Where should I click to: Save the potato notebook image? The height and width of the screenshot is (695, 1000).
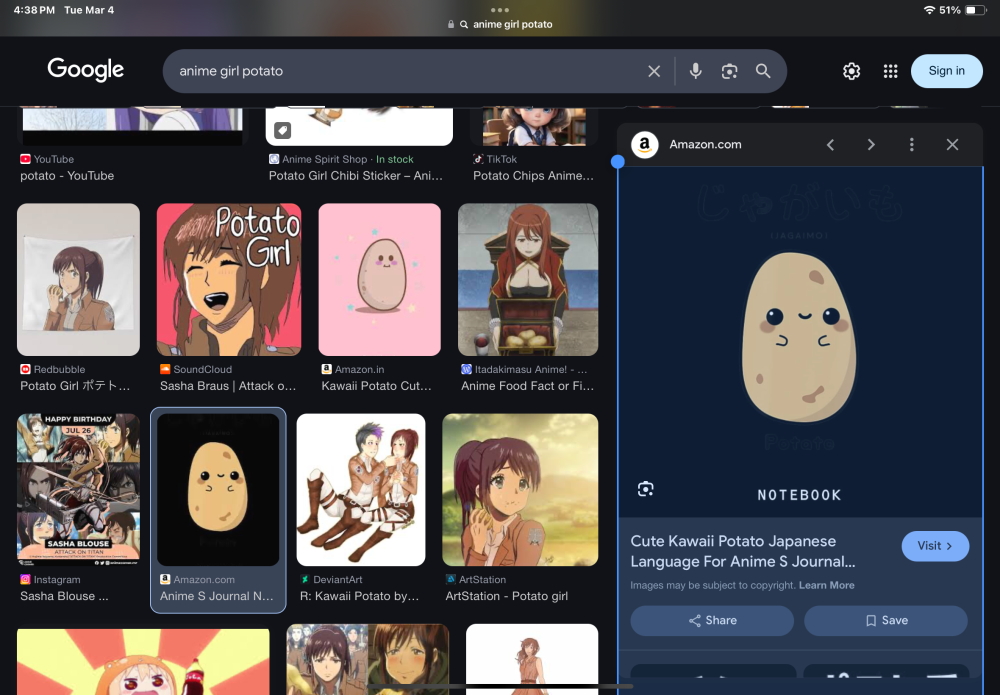pos(885,620)
